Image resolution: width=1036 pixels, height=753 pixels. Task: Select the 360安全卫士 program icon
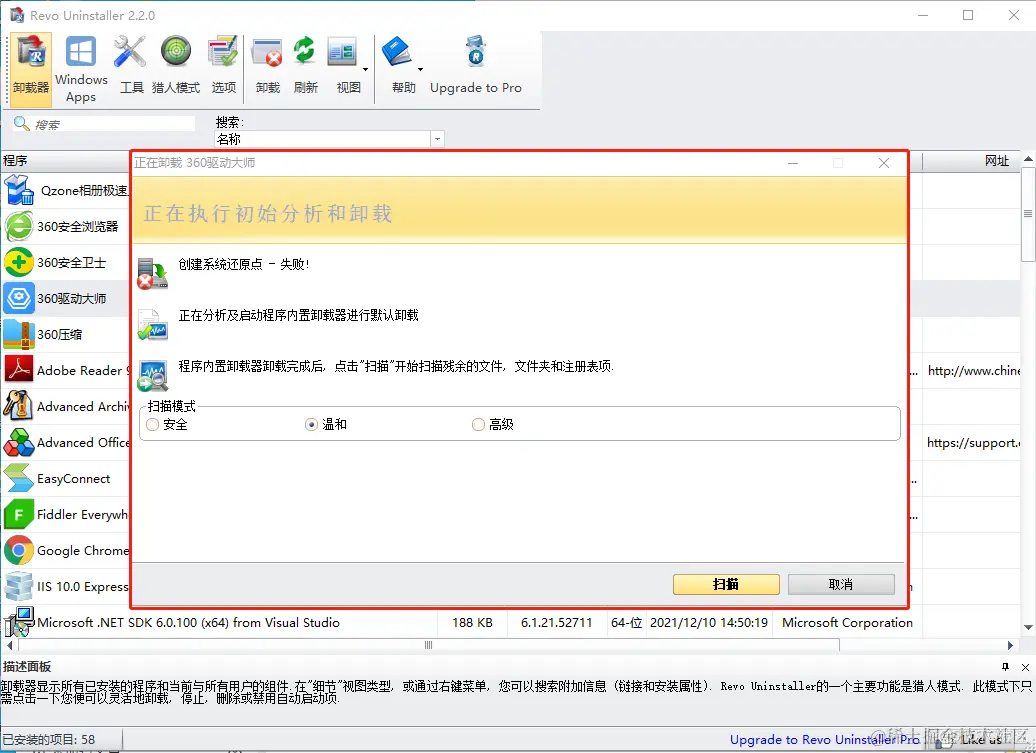point(19,263)
